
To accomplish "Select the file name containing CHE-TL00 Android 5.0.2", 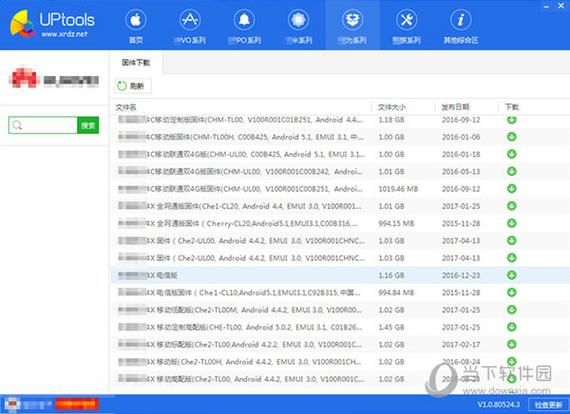I will [240, 327].
